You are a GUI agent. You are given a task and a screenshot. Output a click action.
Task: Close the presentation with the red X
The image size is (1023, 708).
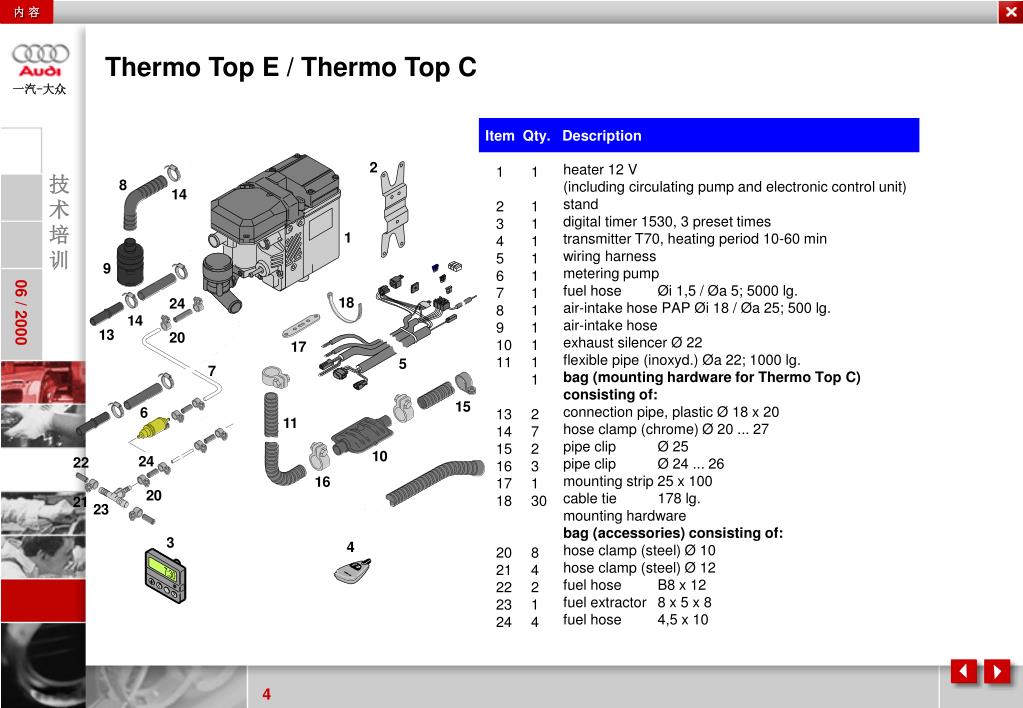[1011, 12]
